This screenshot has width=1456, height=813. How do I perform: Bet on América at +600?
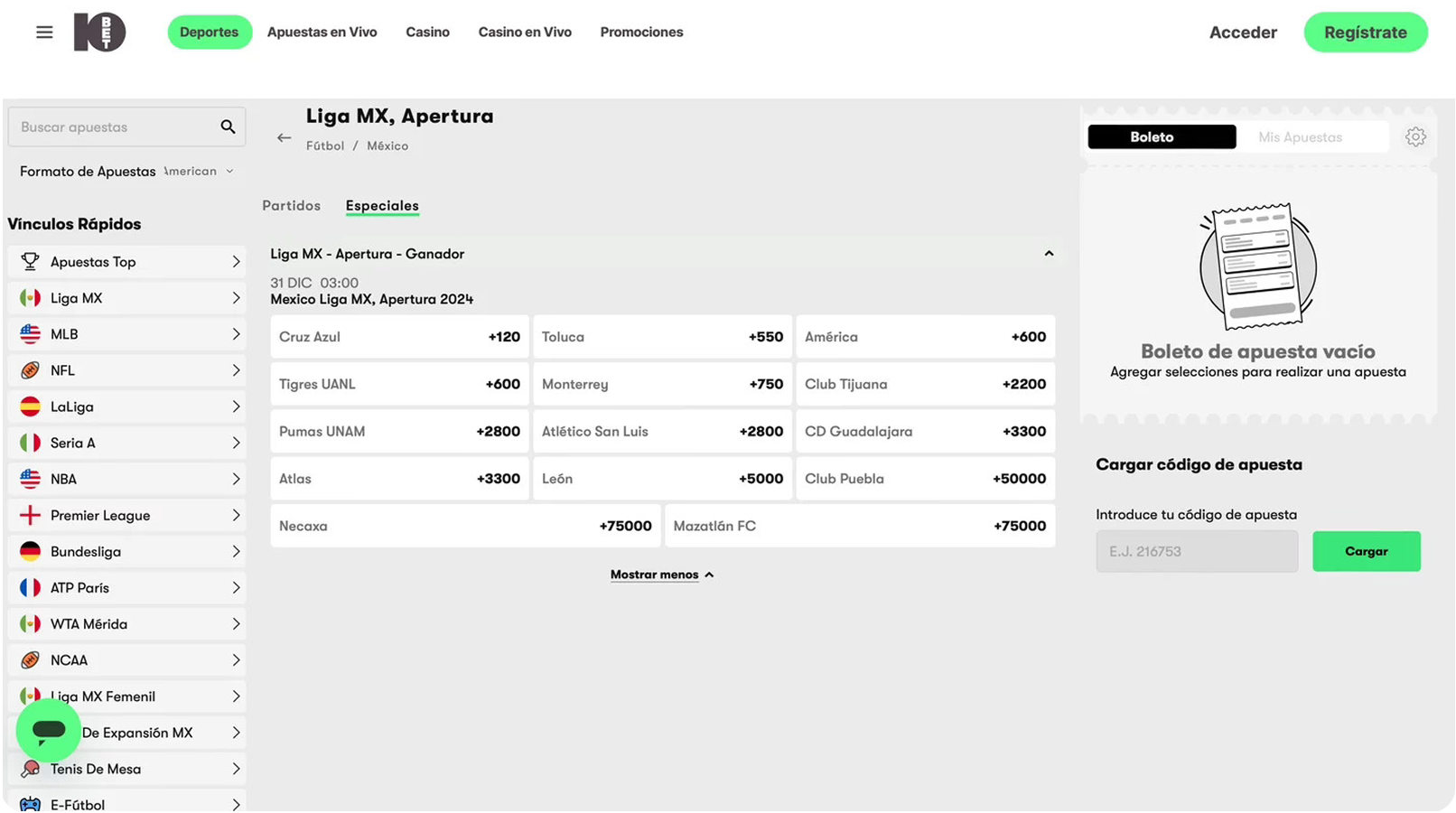[925, 337]
